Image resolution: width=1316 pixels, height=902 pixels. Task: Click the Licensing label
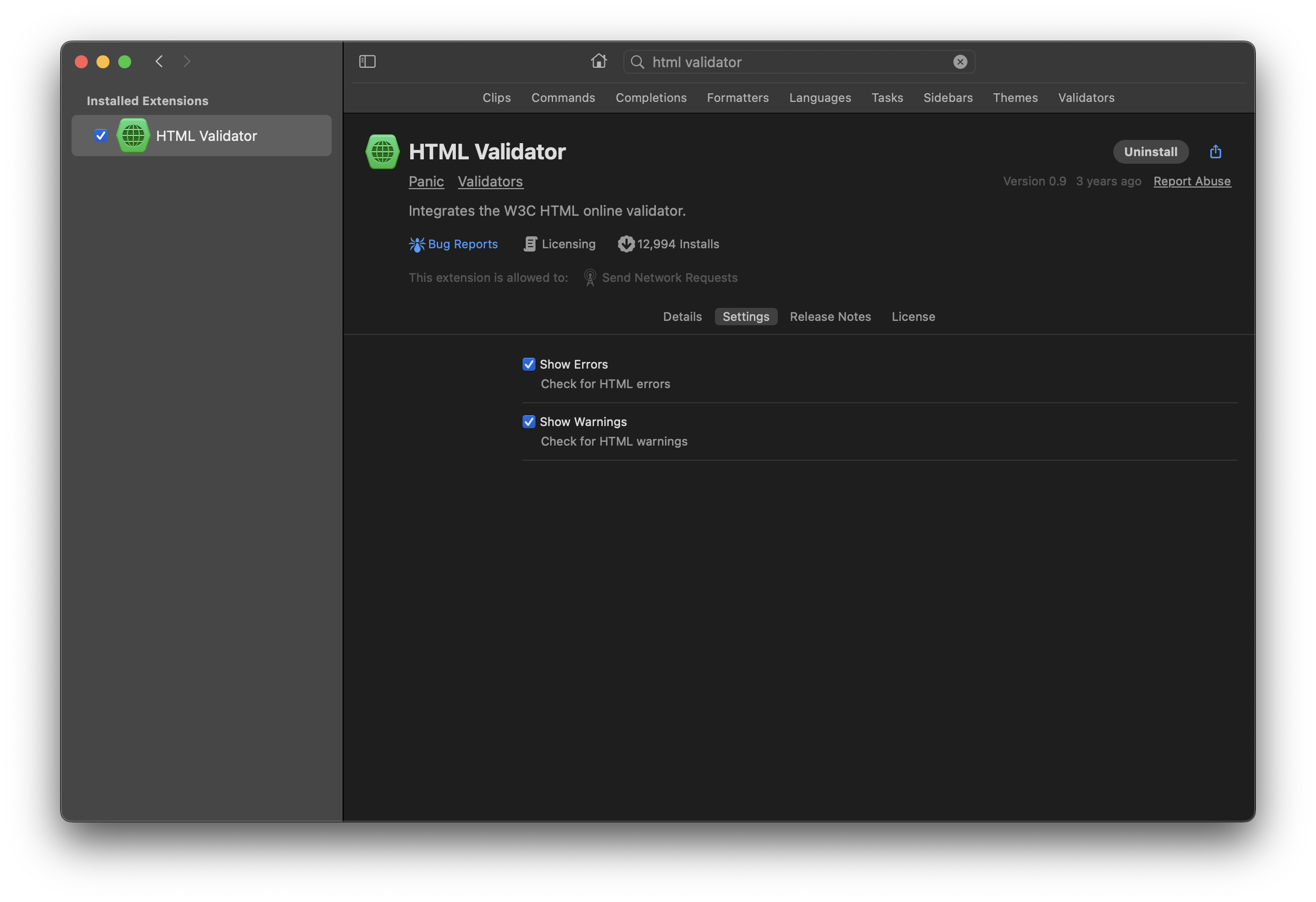pyautogui.click(x=569, y=244)
